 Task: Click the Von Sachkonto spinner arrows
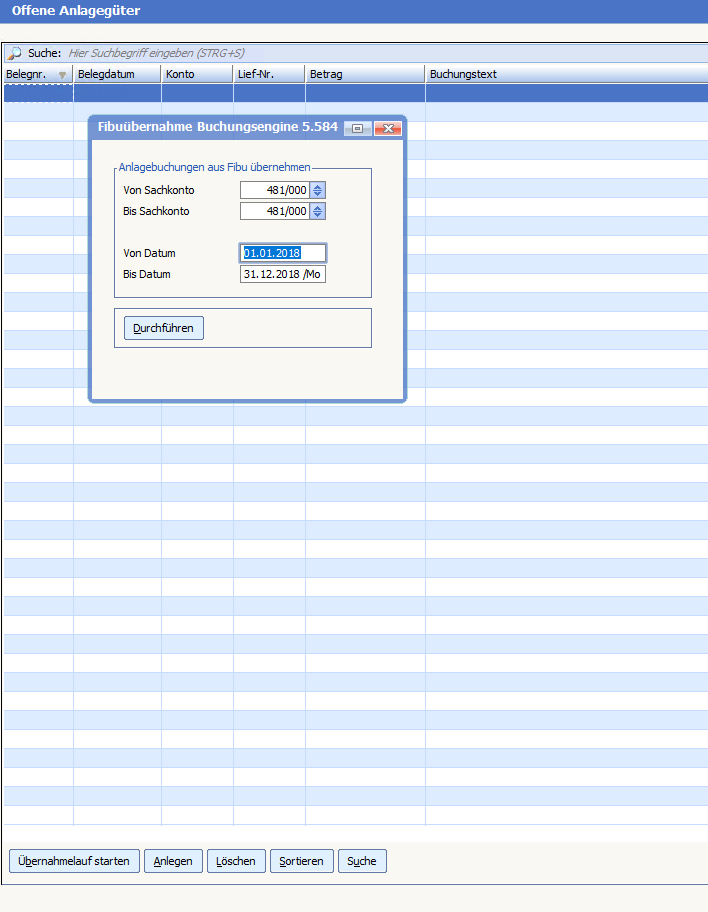pyautogui.click(x=318, y=190)
